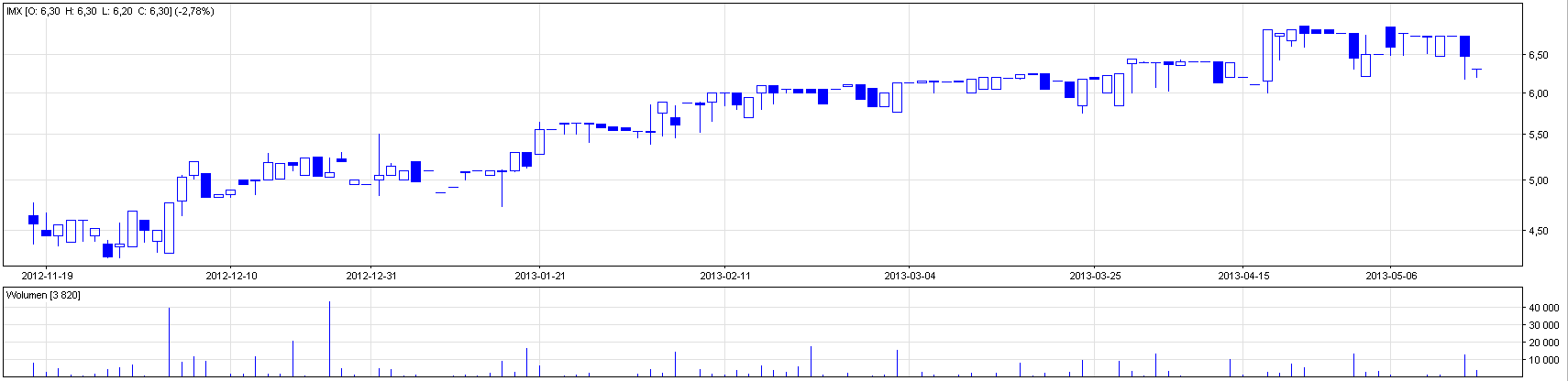Click the 6,00 price axis label
1568x381 pixels.
pos(1538,93)
